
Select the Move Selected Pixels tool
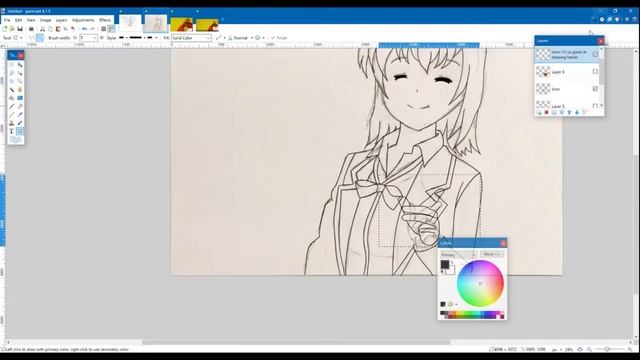(20, 64)
